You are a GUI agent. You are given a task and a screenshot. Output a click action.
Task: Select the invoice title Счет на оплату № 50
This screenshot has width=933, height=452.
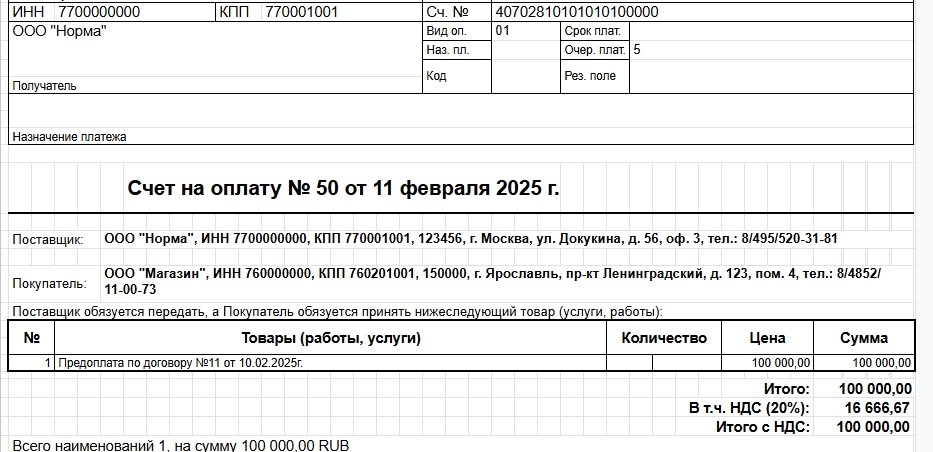[x=343, y=188]
